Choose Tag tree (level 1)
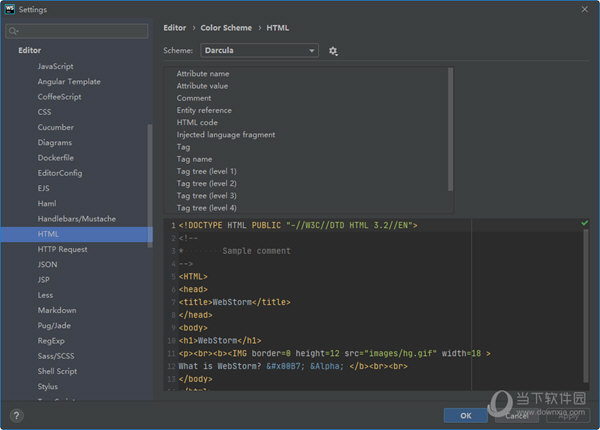This screenshot has height=430, width=600. [206, 171]
